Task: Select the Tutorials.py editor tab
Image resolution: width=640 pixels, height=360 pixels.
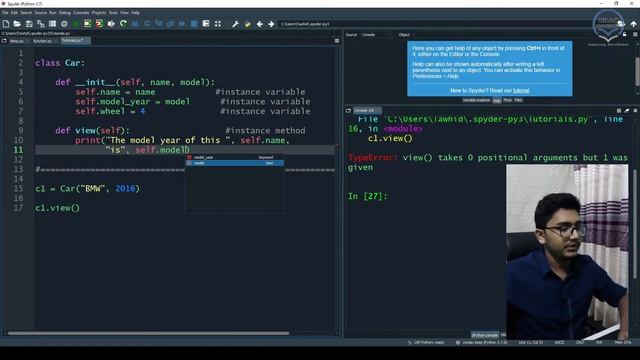Action: 75,41
